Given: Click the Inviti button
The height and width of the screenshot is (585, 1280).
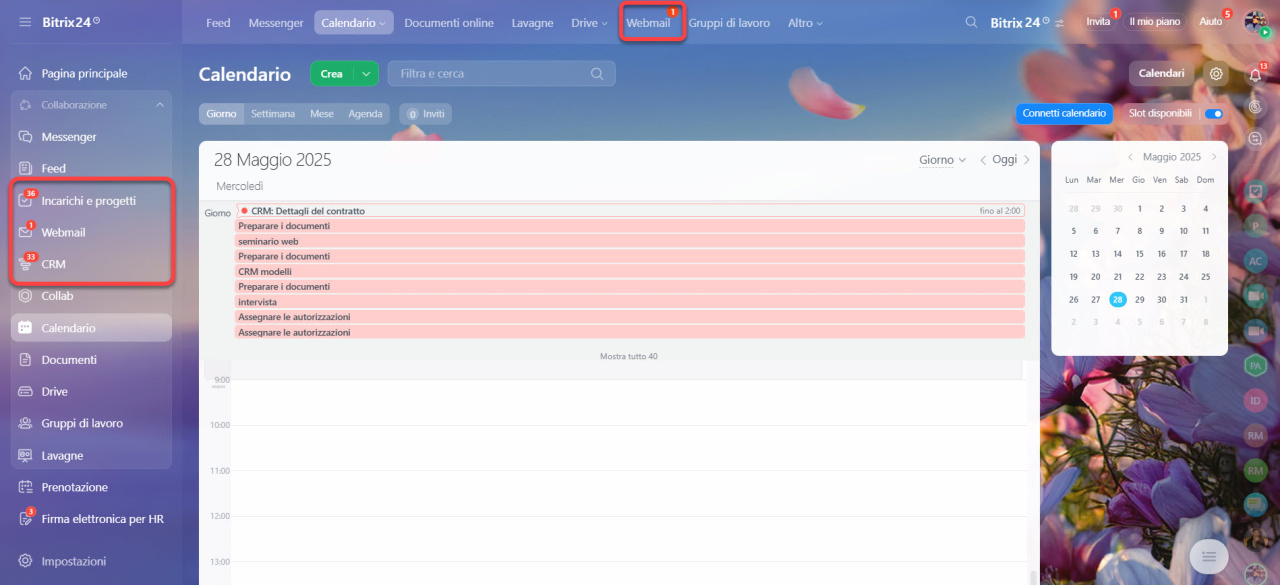Looking at the screenshot, I should (426, 114).
